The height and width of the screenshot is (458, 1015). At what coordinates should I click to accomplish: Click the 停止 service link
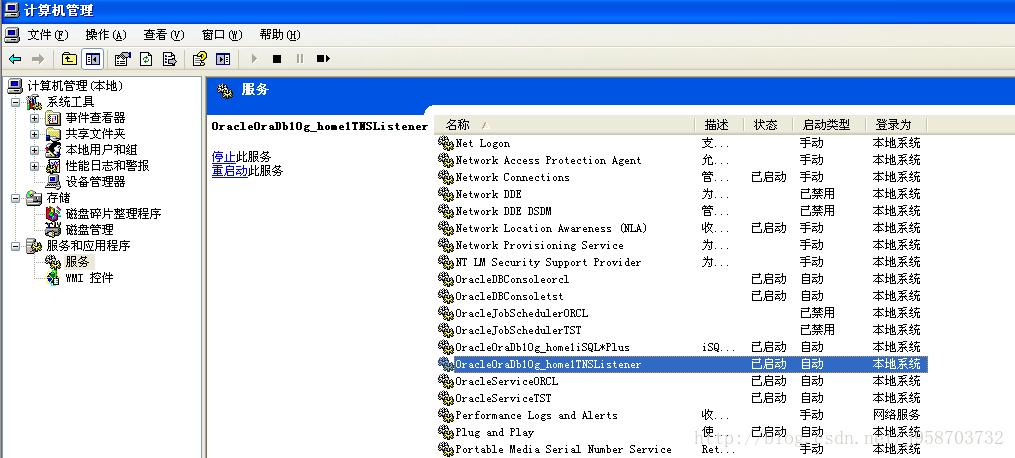click(223, 157)
